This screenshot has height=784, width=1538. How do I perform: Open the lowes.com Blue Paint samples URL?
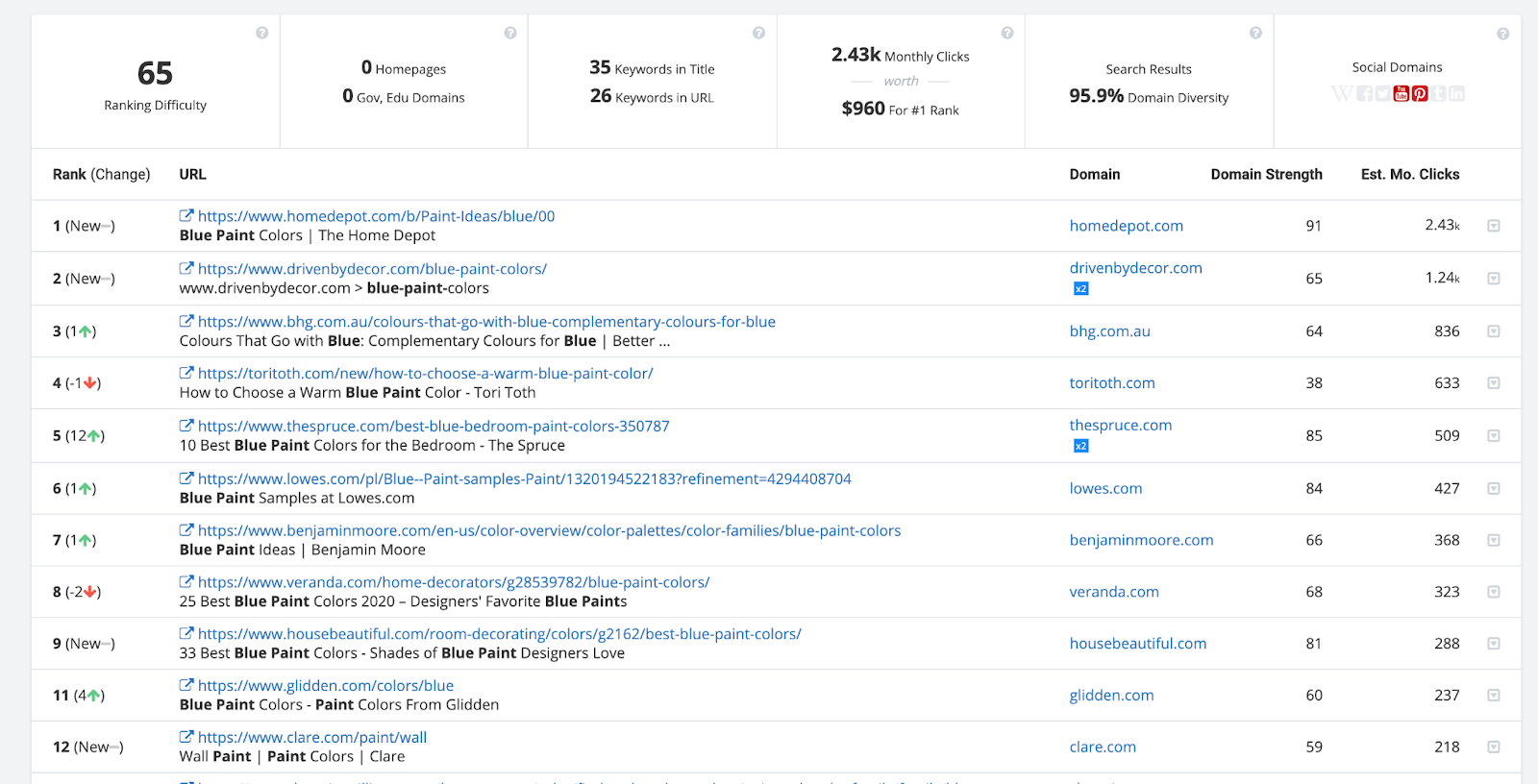(x=525, y=478)
